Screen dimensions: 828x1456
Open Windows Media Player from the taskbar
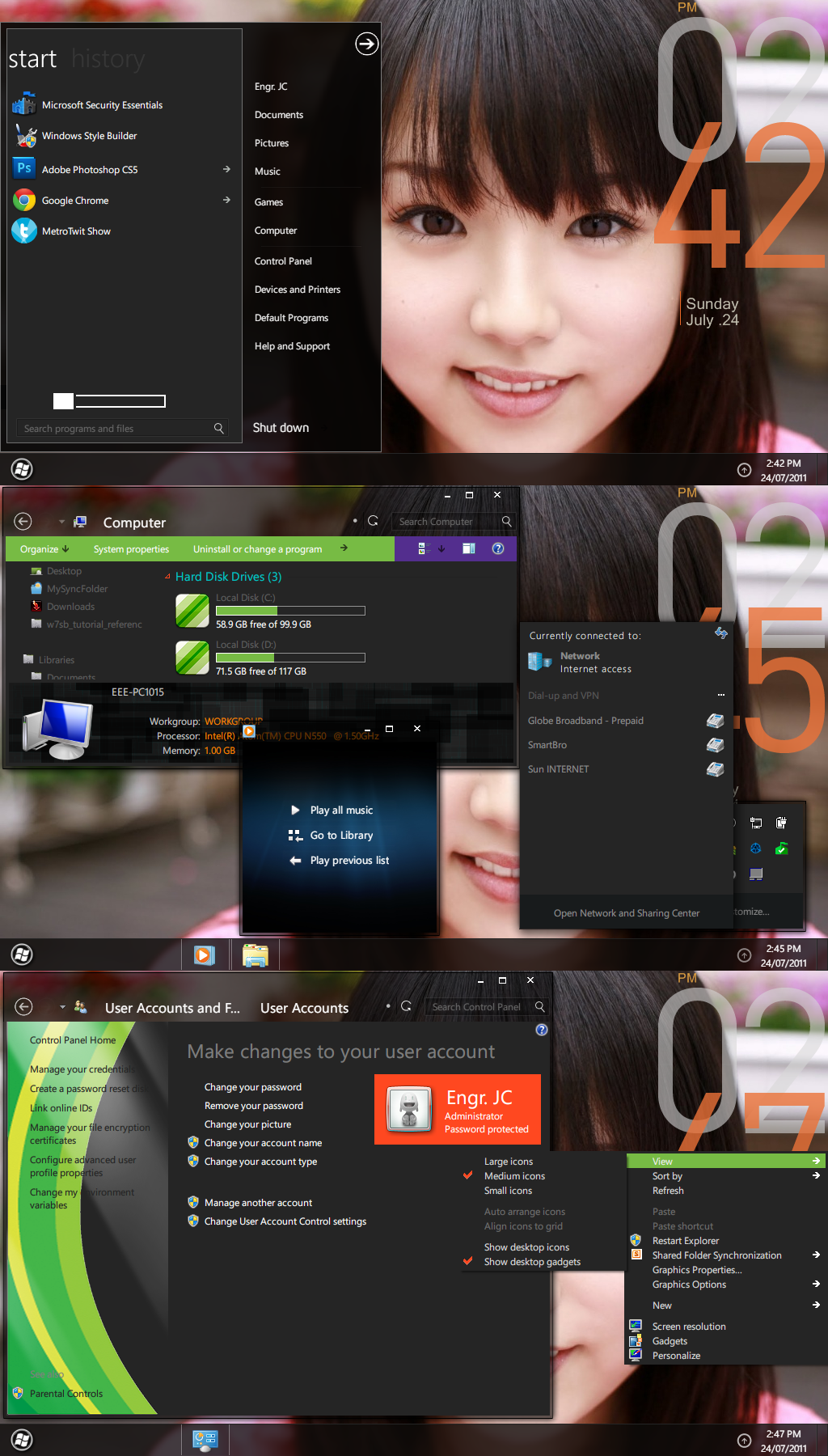(205, 955)
